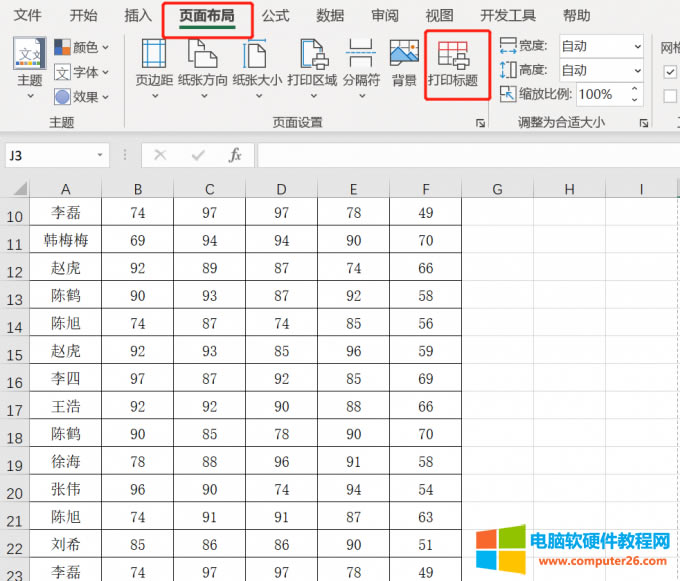Click the formula bar input field
Image resolution: width=680 pixels, height=581 pixels.
pos(460,155)
